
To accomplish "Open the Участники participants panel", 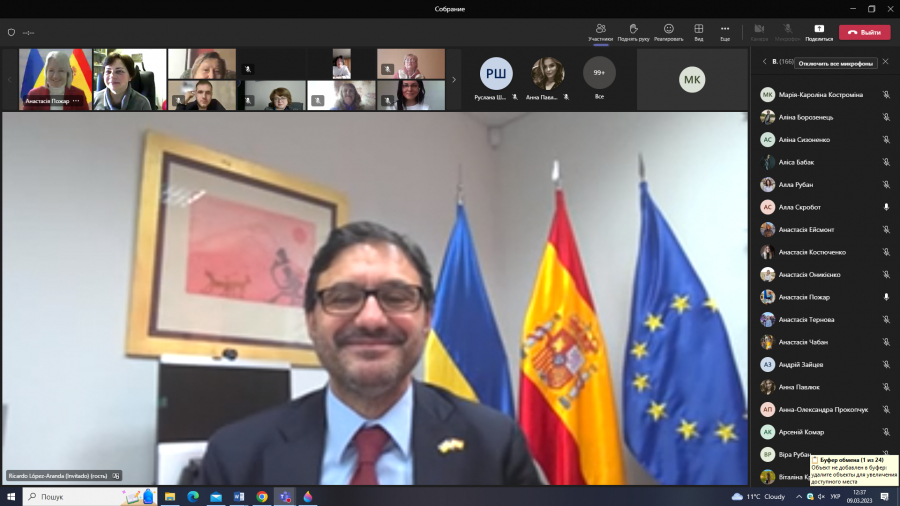I will click(x=600, y=32).
